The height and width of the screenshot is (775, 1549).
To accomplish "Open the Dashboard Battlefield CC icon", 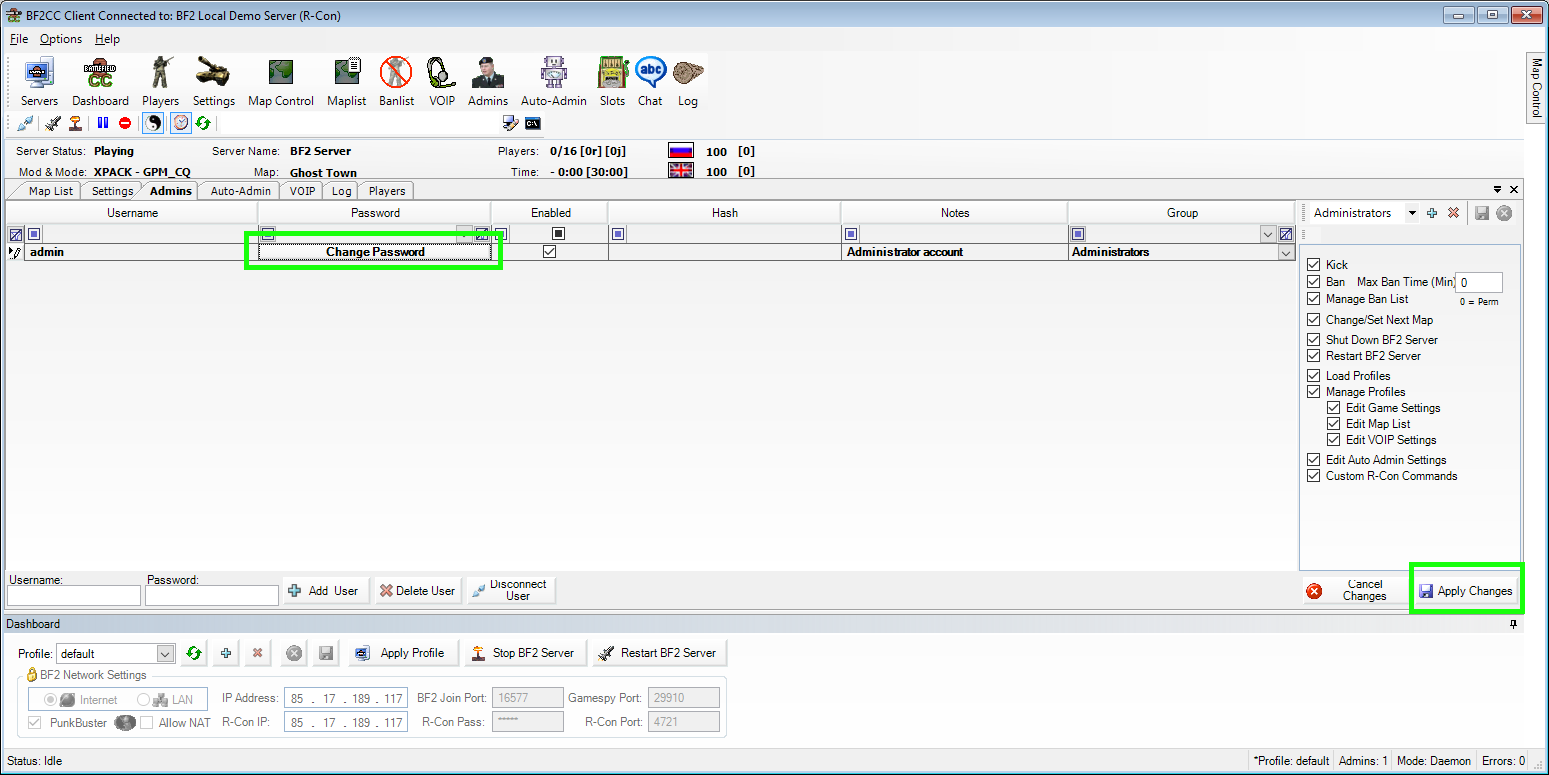I will pos(100,82).
